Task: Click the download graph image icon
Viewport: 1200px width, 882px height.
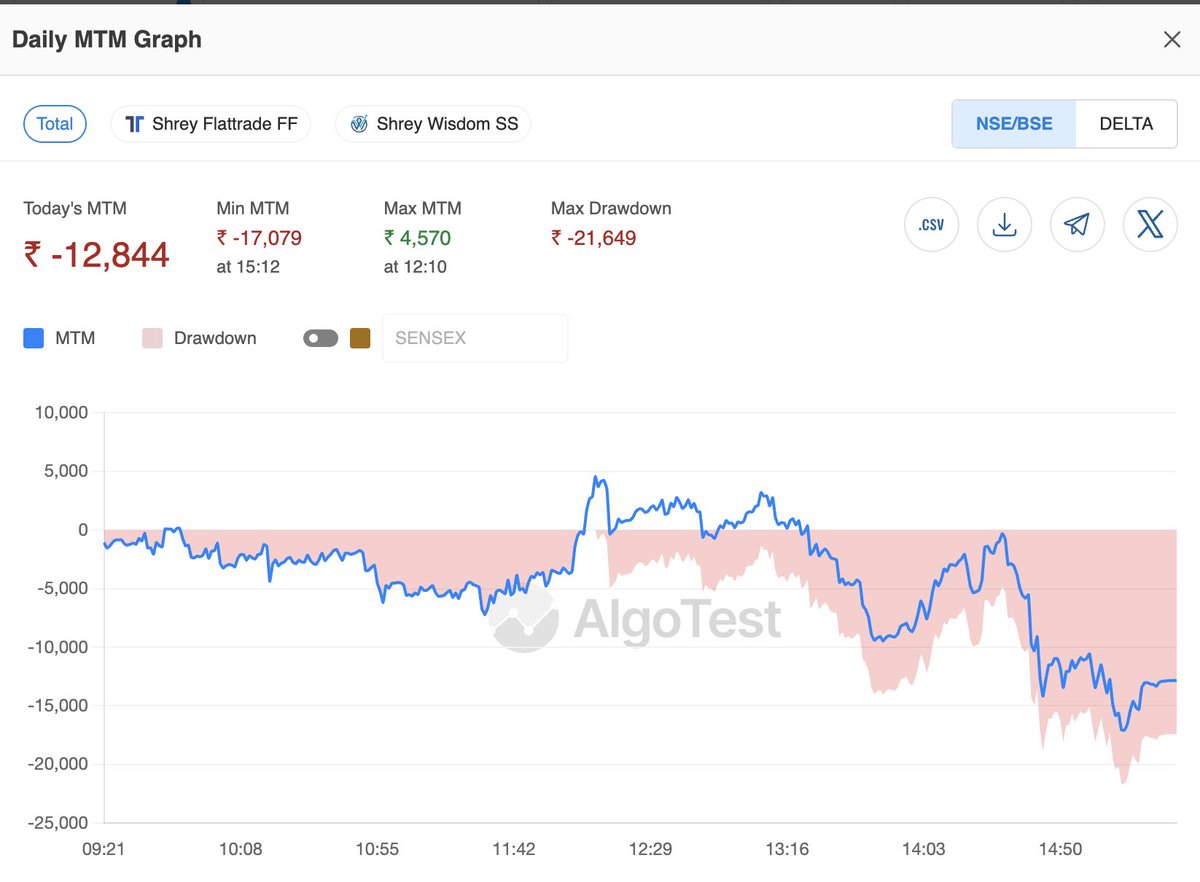Action: 1004,225
